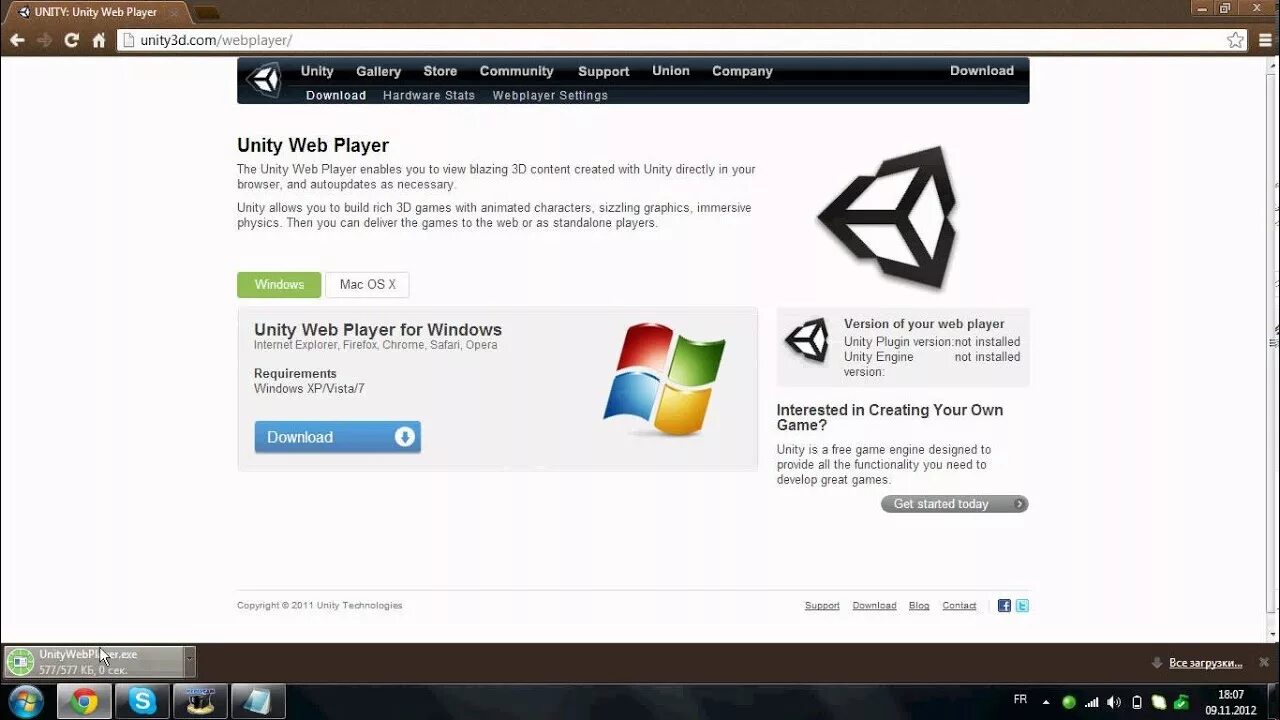Image resolution: width=1280 pixels, height=720 pixels.
Task: Open Webplayer Settings submenu item
Action: click(x=550, y=95)
